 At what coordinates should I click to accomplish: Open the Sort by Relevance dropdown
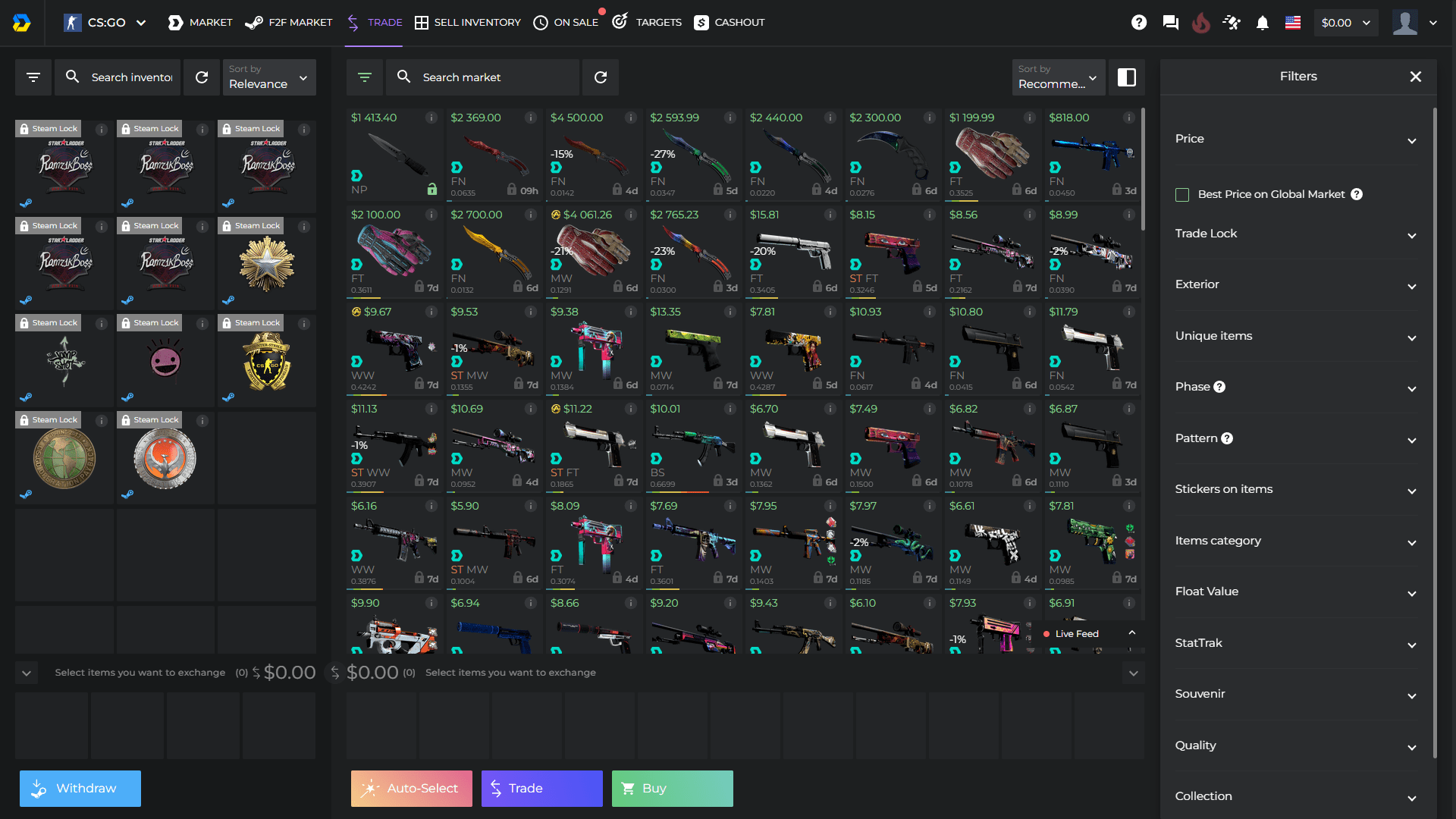tap(269, 77)
